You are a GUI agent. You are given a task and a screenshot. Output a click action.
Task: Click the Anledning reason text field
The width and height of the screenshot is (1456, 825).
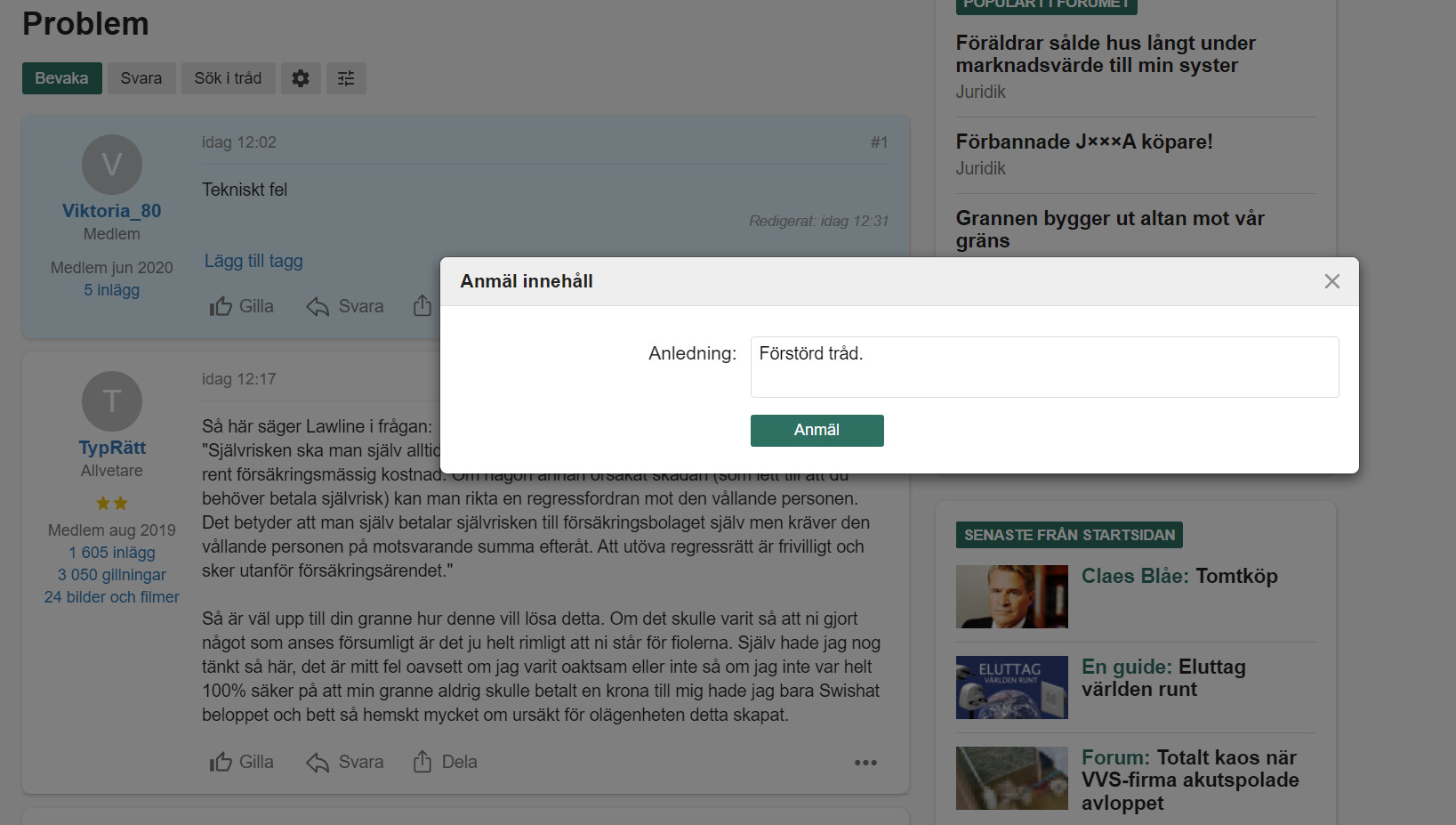(x=1044, y=367)
